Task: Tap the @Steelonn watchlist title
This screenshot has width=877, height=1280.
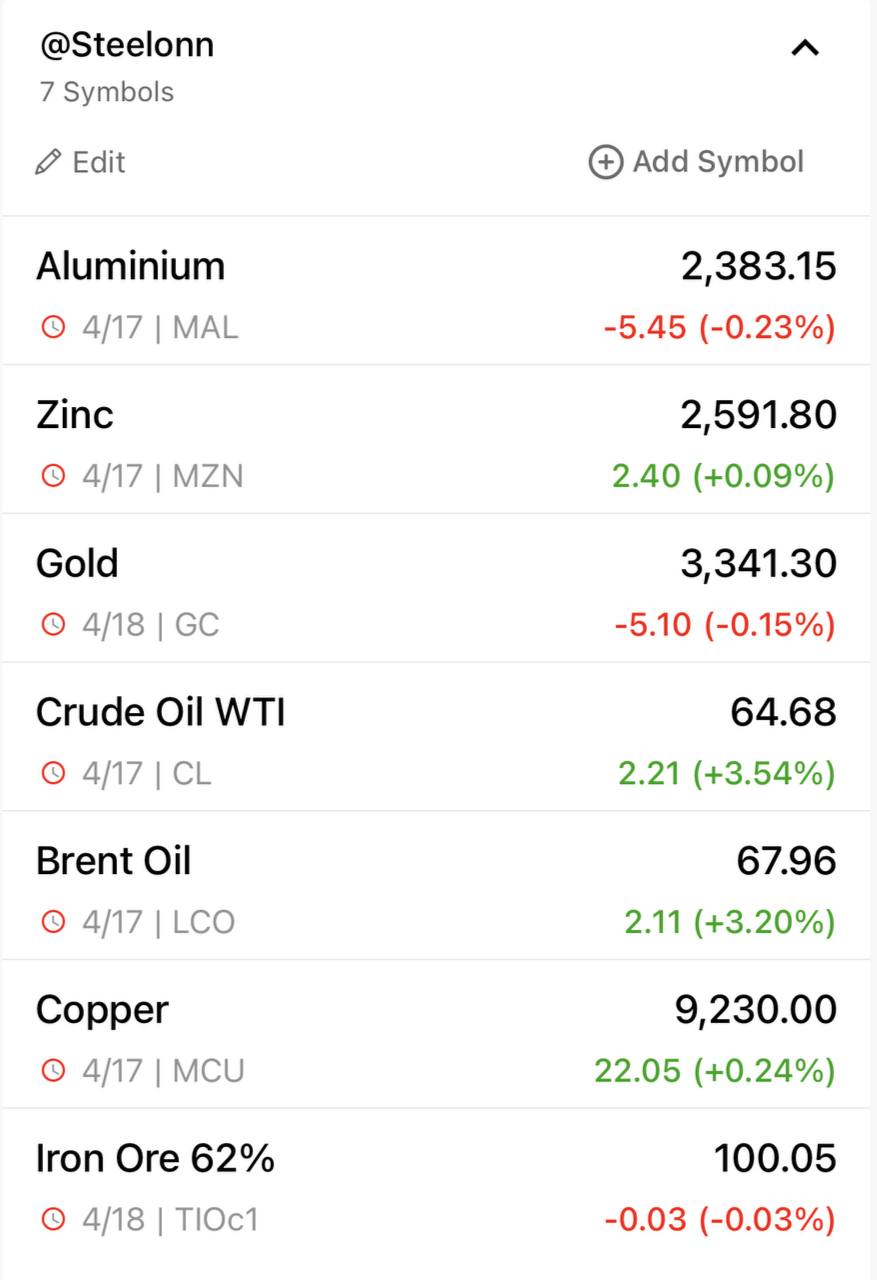Action: [x=127, y=45]
